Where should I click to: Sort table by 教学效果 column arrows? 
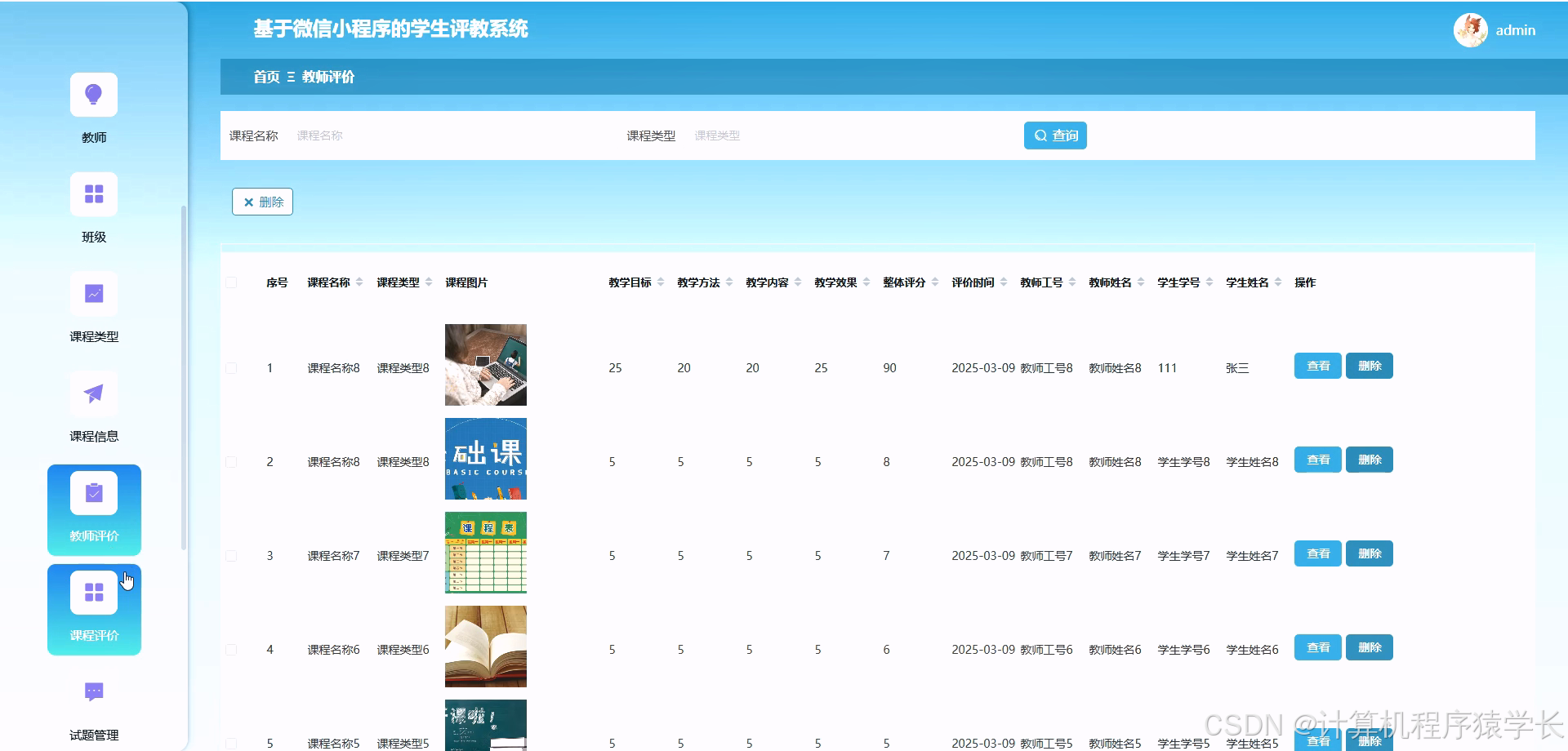click(x=866, y=282)
